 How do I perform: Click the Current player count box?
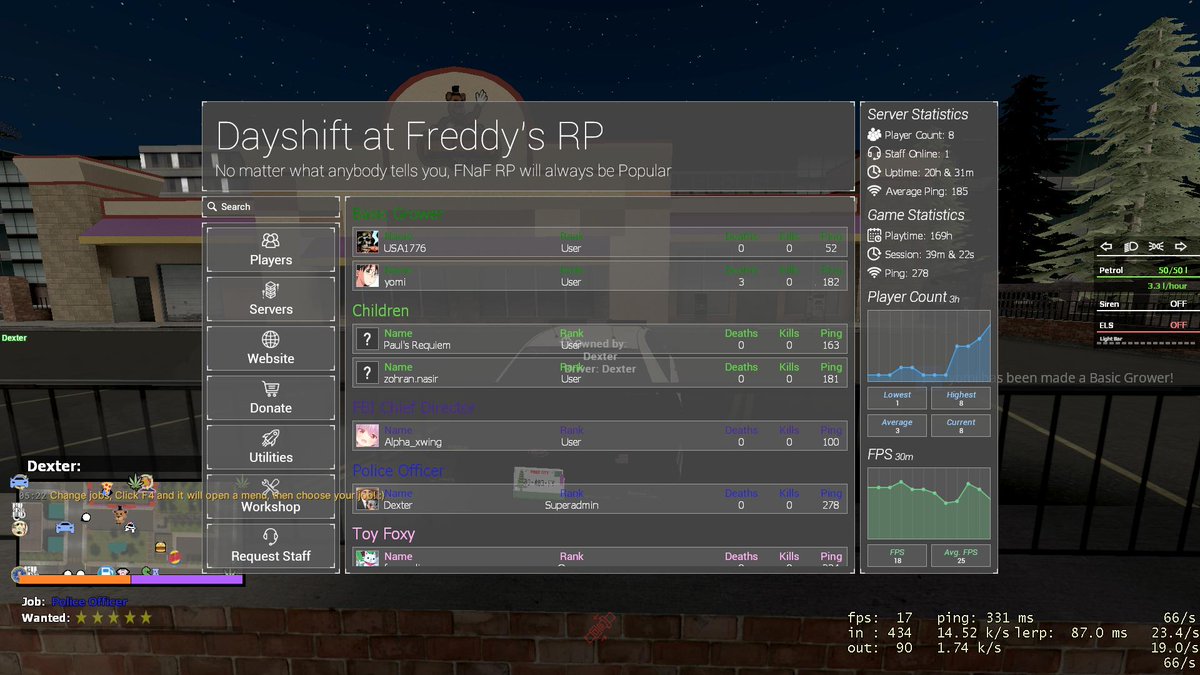point(961,426)
